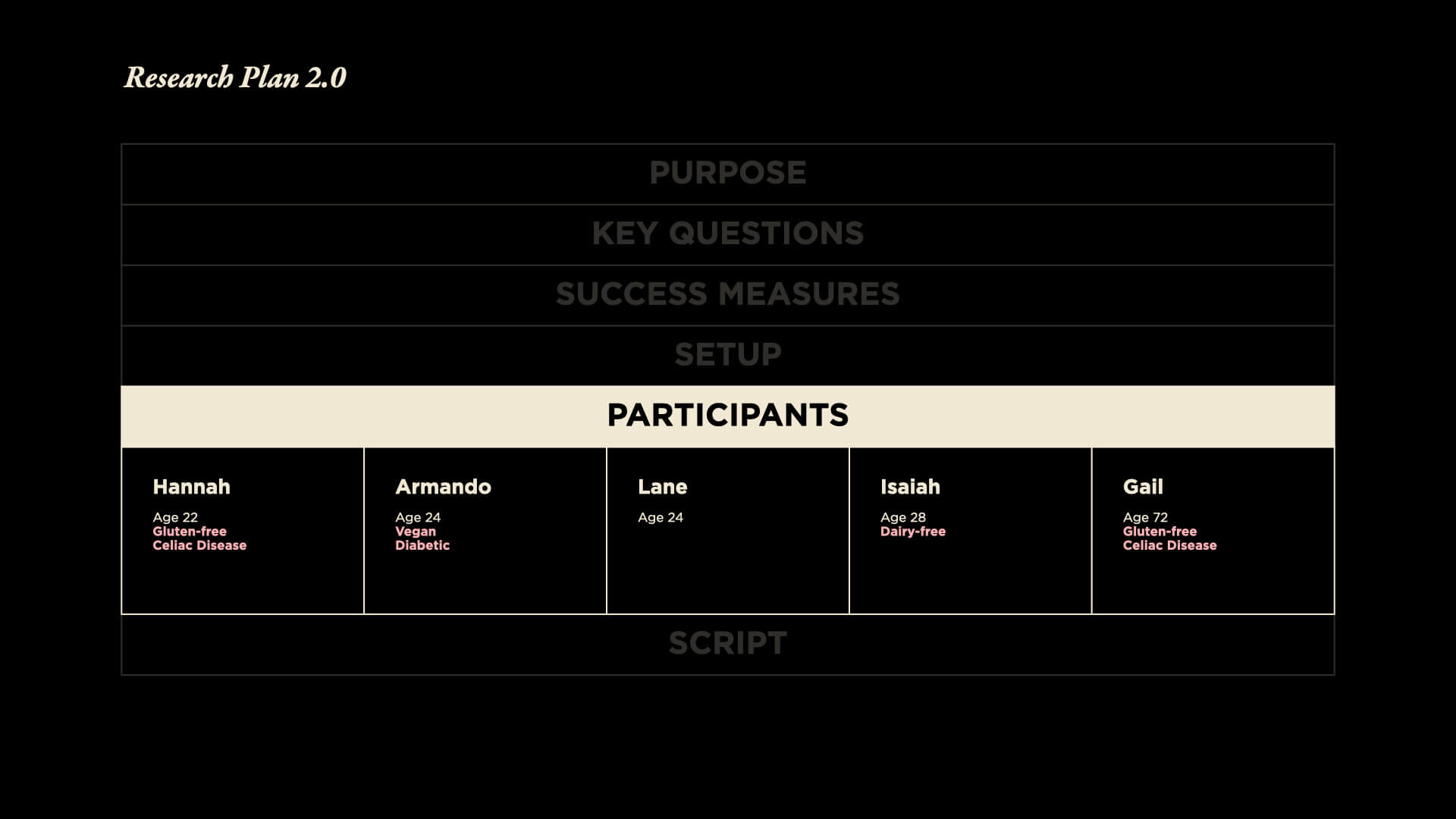Image resolution: width=1456 pixels, height=819 pixels.
Task: Select Isaiah's Age 28 text
Action: 903,517
